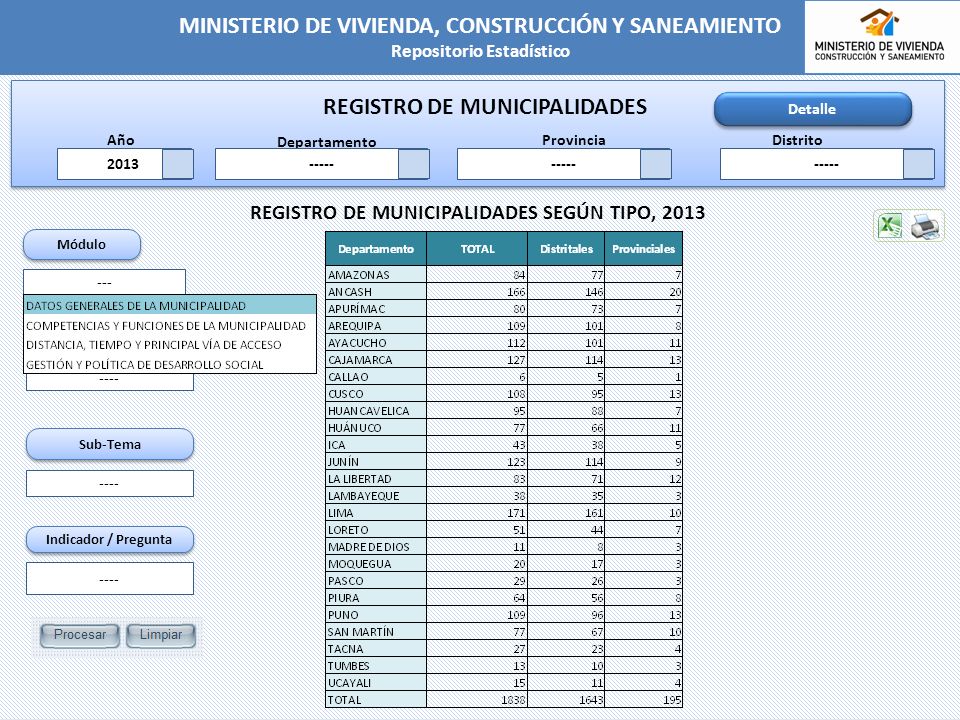Select GESTIÓN Y POLÍTICA DE DESARROLLO SOCIAL
This screenshot has width=960, height=720.
[170, 364]
